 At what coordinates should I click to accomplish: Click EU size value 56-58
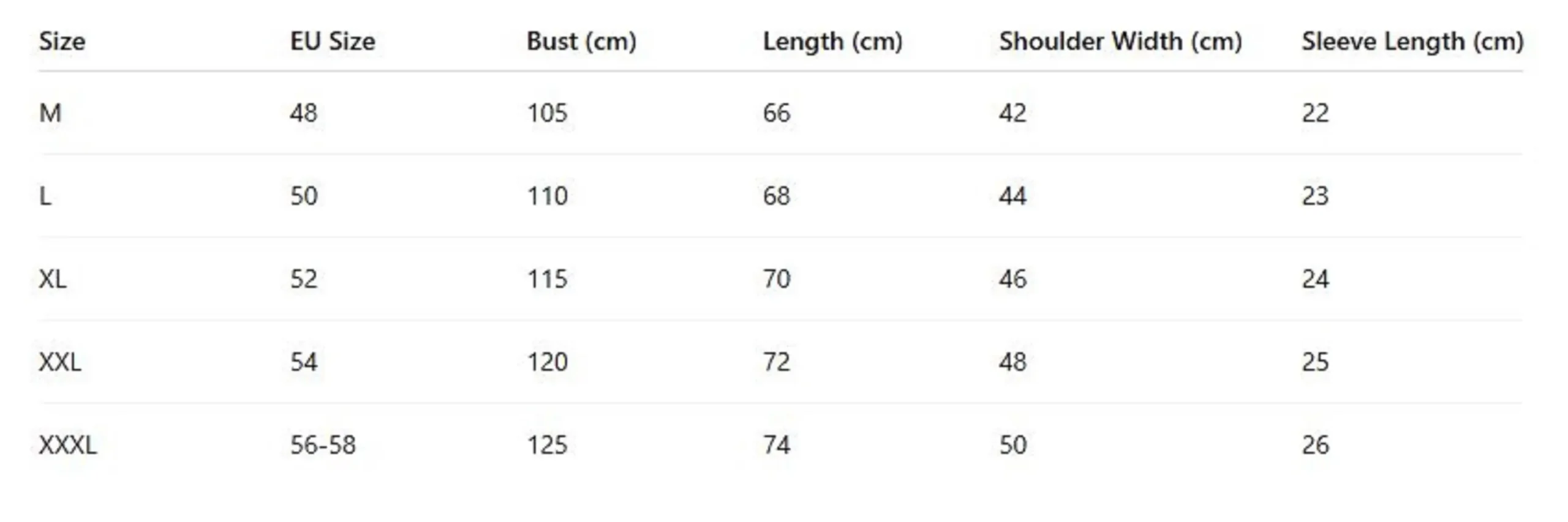coord(323,445)
